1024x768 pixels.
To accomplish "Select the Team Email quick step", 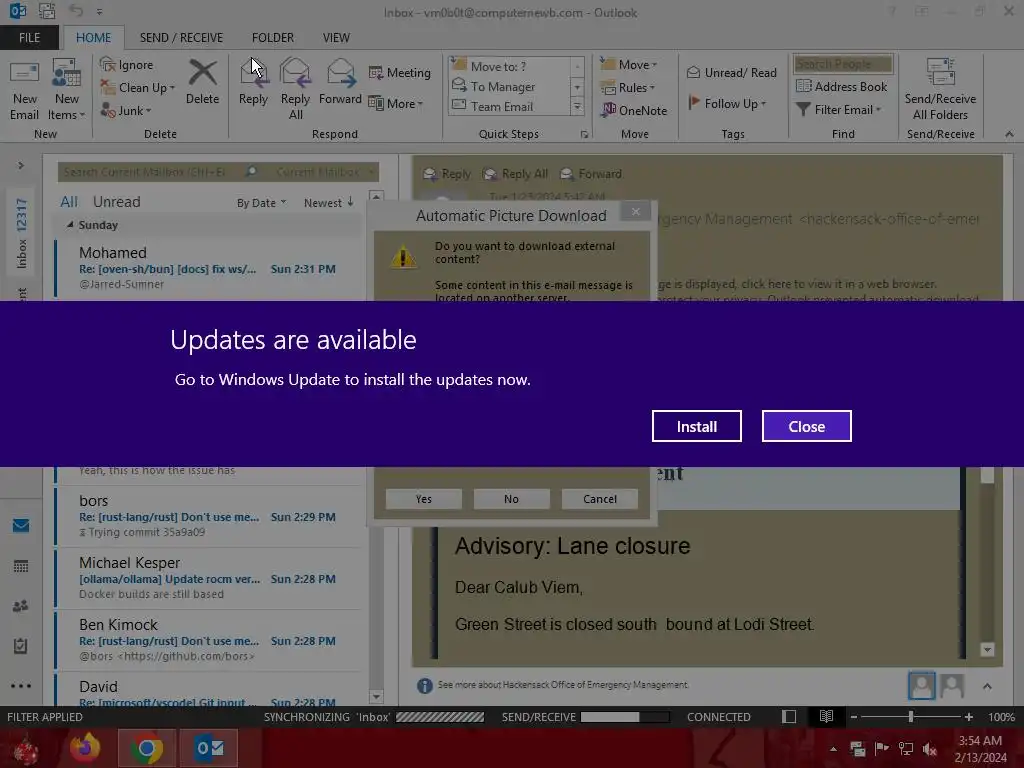I will point(510,106).
